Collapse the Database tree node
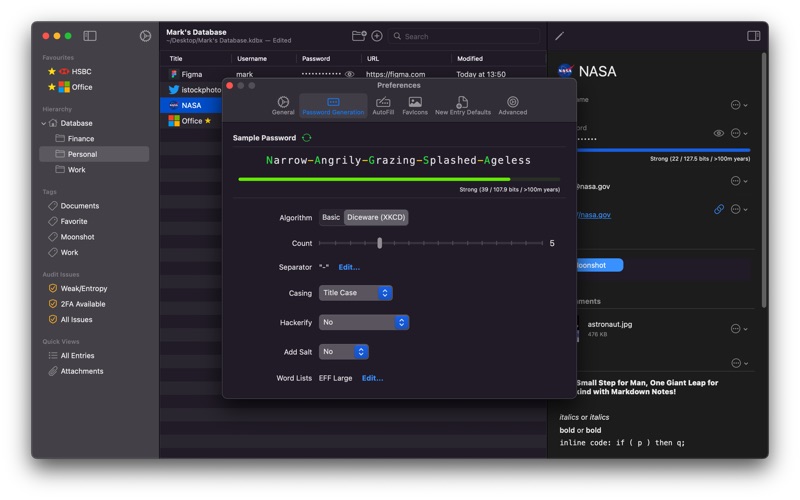800x500 pixels. click(x=44, y=123)
